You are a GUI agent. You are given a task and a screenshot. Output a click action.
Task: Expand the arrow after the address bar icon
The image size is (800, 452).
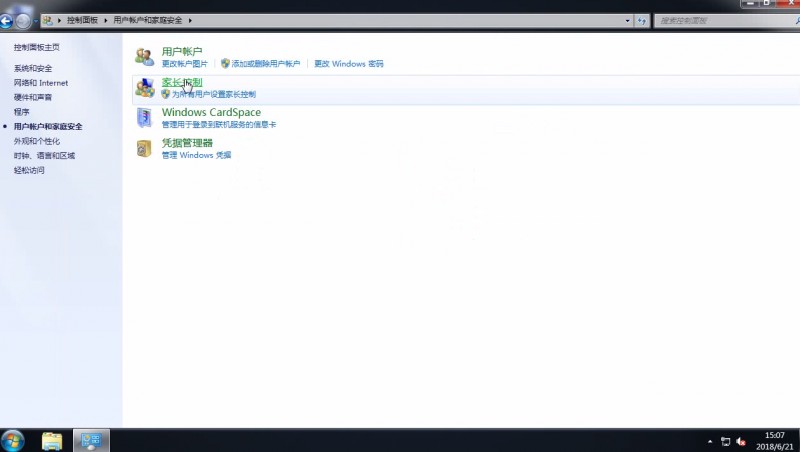click(59, 20)
